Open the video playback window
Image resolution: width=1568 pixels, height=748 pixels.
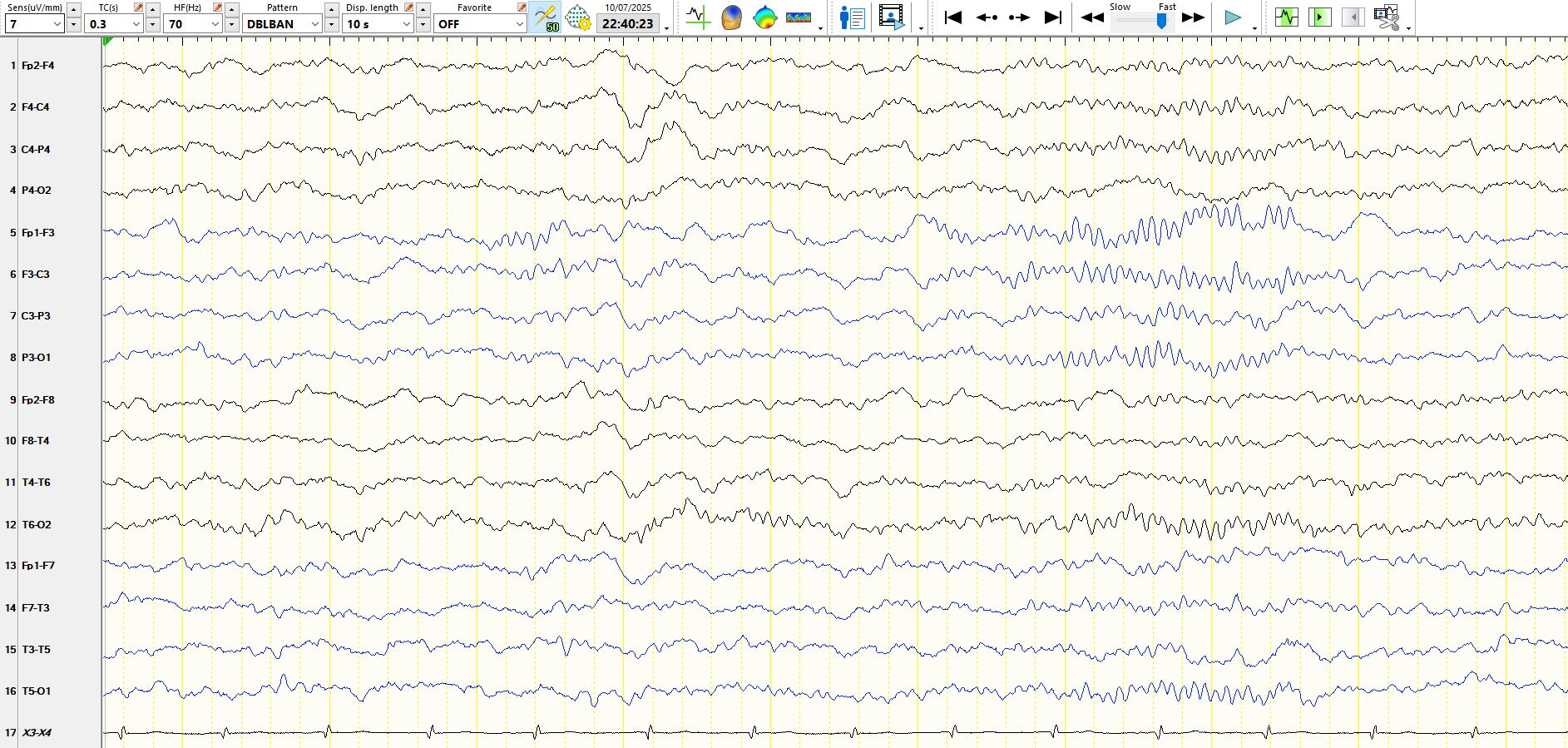coord(892,17)
